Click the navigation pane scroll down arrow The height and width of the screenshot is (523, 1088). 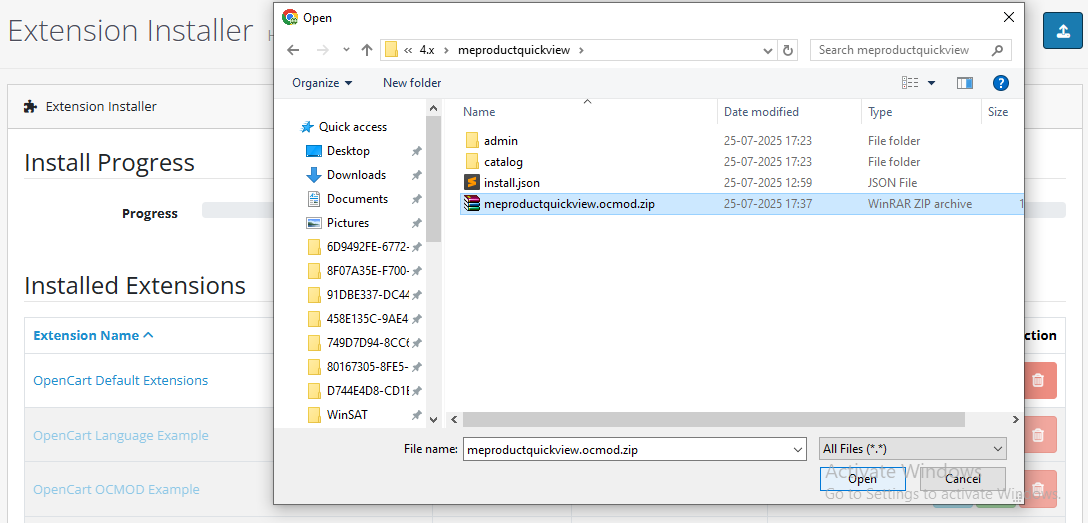[434, 419]
